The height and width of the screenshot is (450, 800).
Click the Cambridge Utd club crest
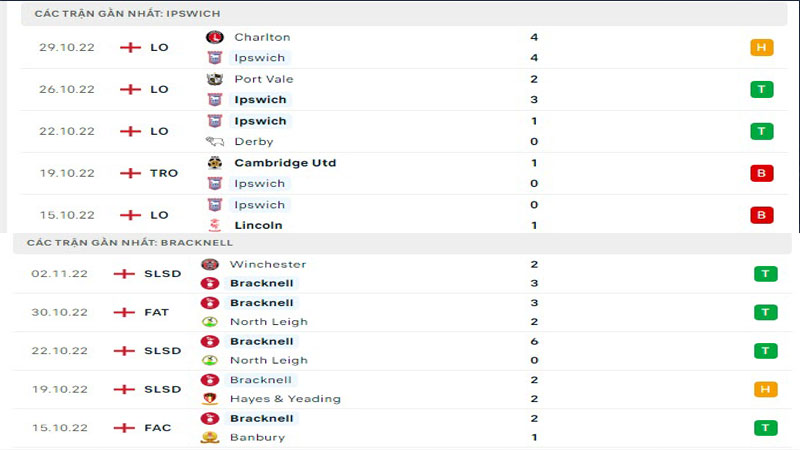(x=214, y=163)
